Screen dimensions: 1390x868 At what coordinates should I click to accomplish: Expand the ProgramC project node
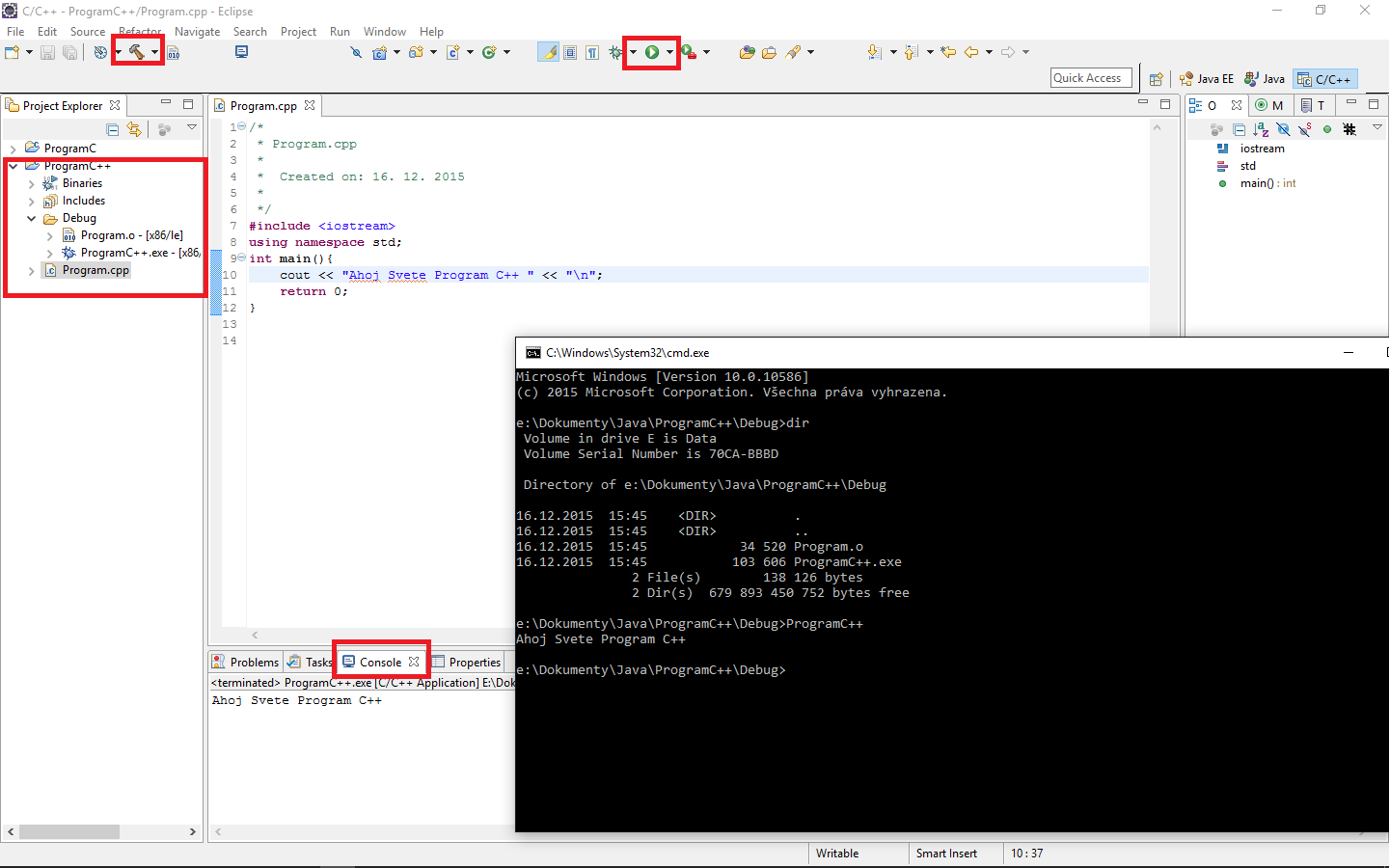[14, 149]
